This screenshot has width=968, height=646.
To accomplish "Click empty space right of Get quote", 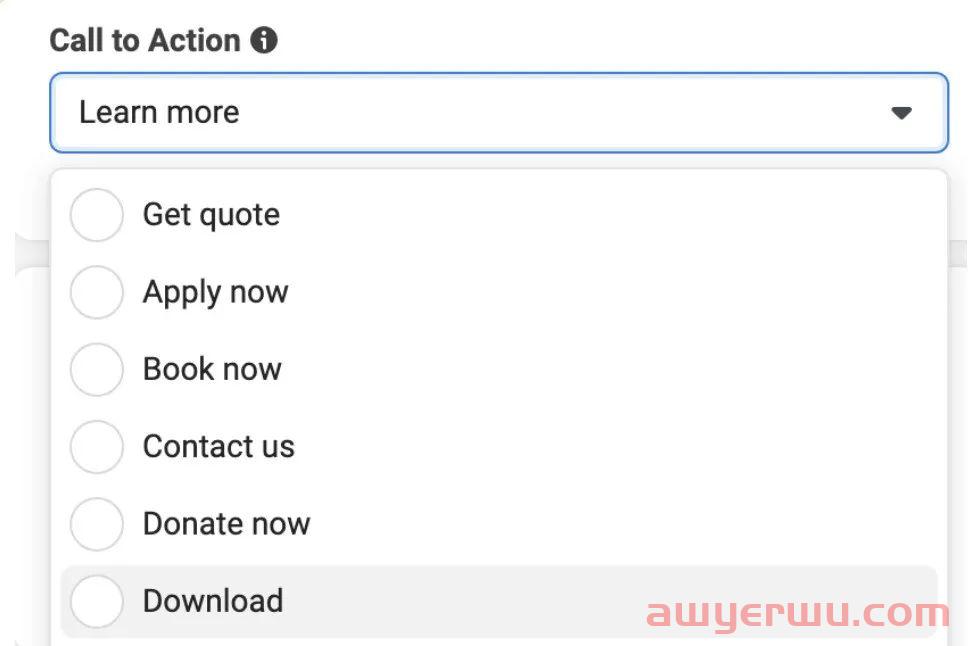I will 600,215.
